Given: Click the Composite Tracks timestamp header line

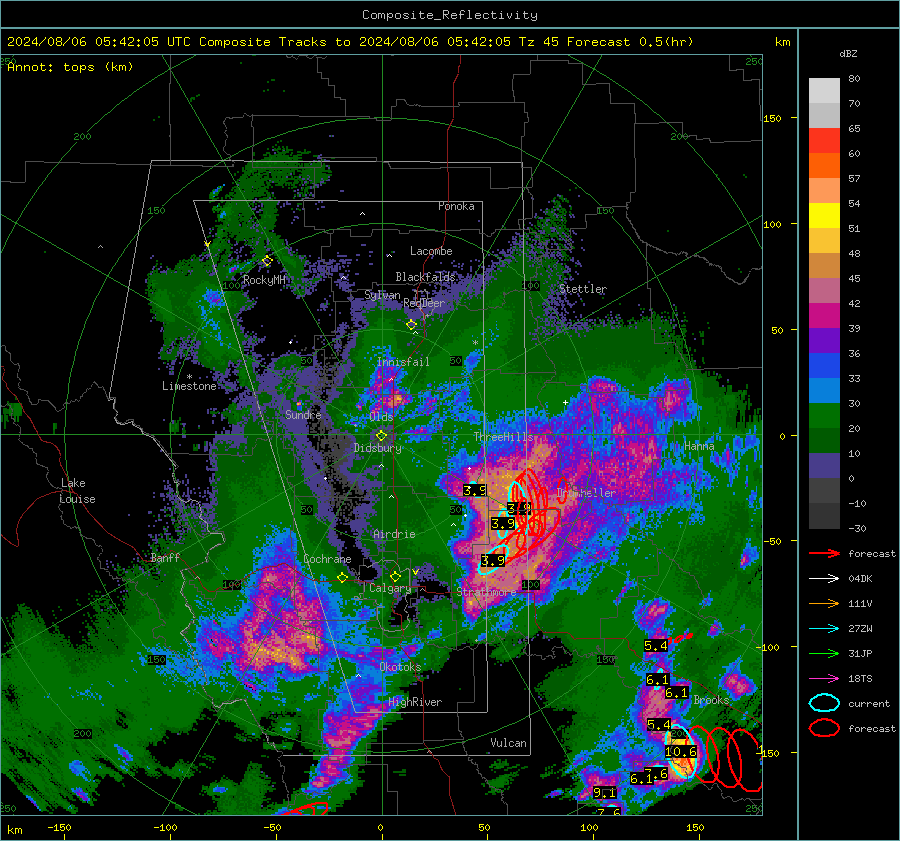Looking at the screenshot, I should [350, 42].
